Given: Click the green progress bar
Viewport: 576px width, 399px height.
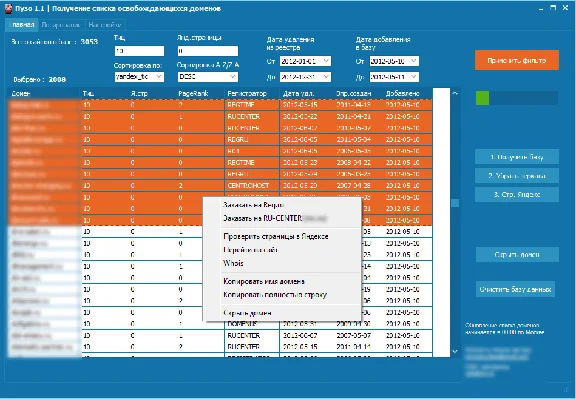Looking at the screenshot, I should [482, 98].
